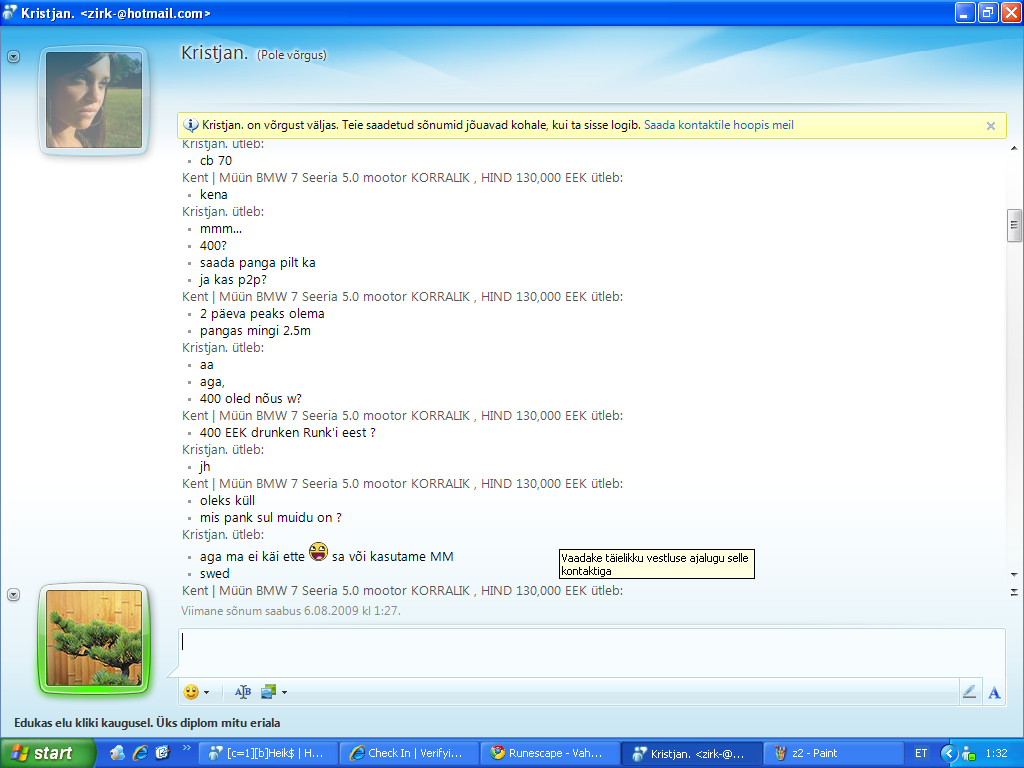Switch to Runescape Chrome taskbar window

coord(548,753)
